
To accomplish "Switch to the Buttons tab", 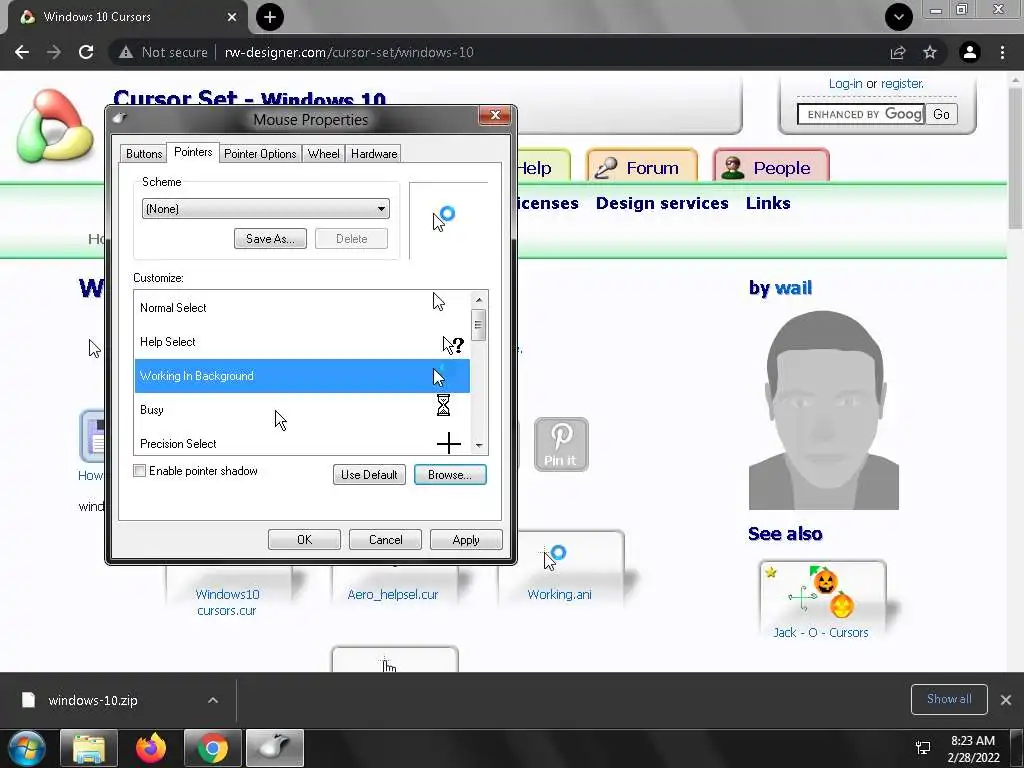I will (144, 154).
